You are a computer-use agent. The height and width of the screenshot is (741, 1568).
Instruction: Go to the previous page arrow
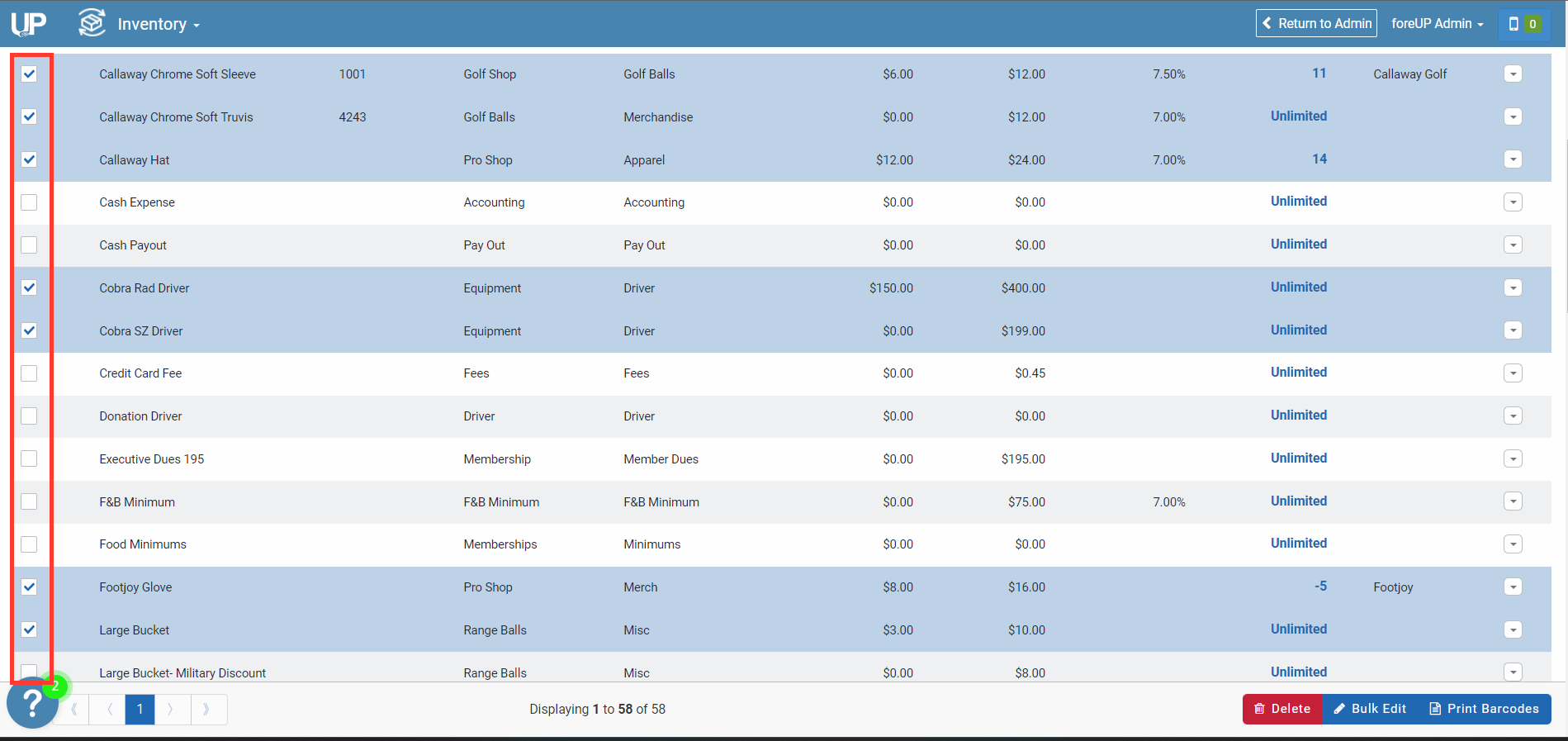pyautogui.click(x=110, y=709)
